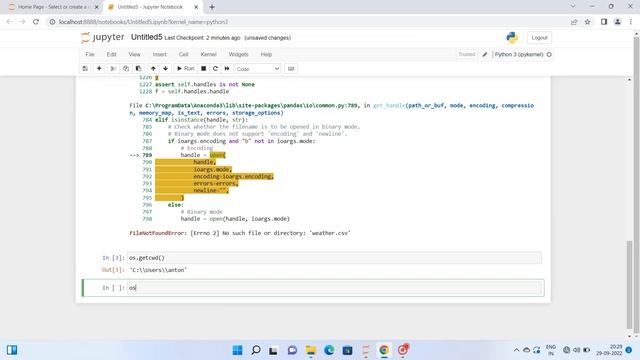
Task: Cut the selected cells
Action: tap(113, 69)
